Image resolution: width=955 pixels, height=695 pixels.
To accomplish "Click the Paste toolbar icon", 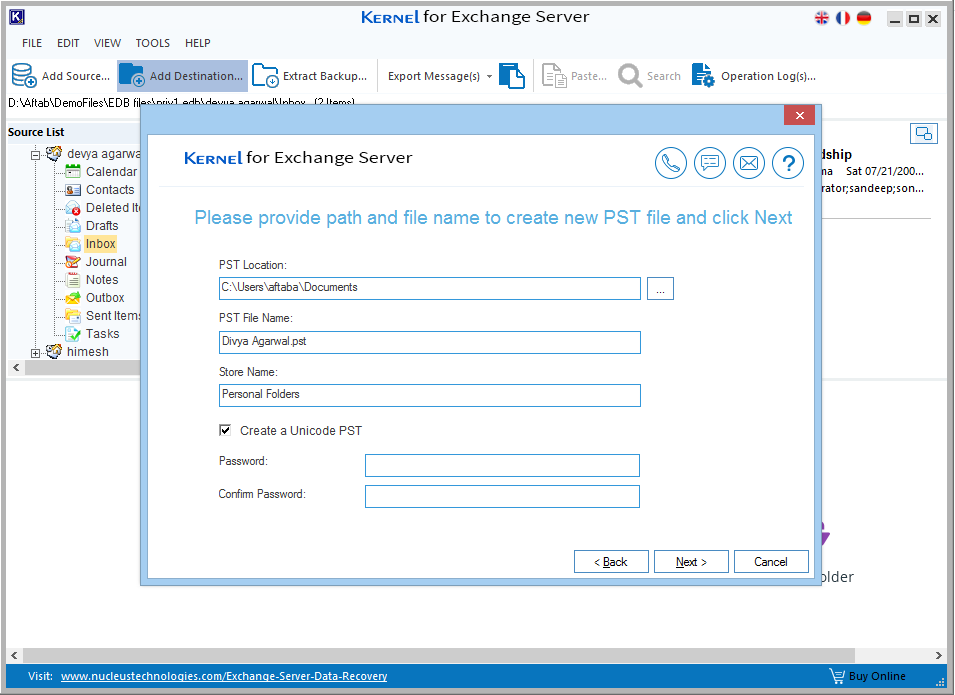I will click(x=554, y=76).
